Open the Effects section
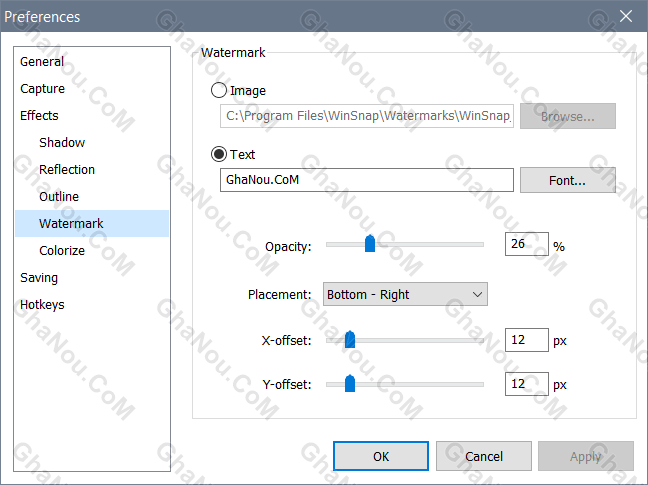 [92, 116]
